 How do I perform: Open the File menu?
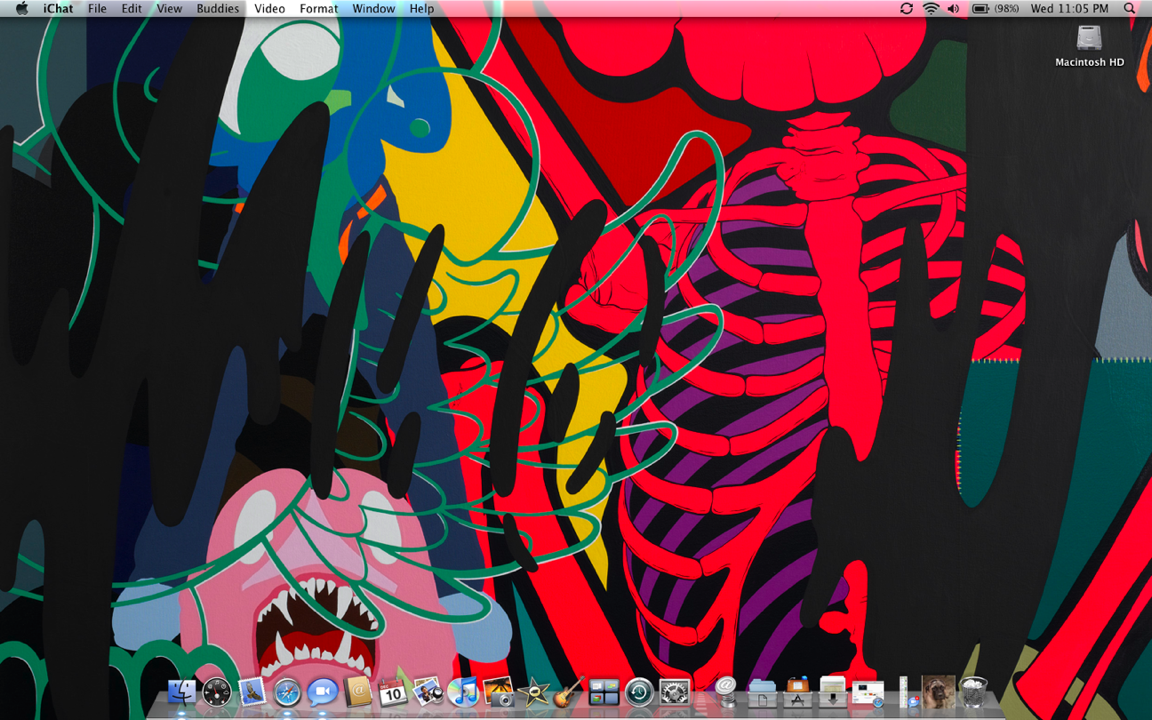tap(97, 9)
